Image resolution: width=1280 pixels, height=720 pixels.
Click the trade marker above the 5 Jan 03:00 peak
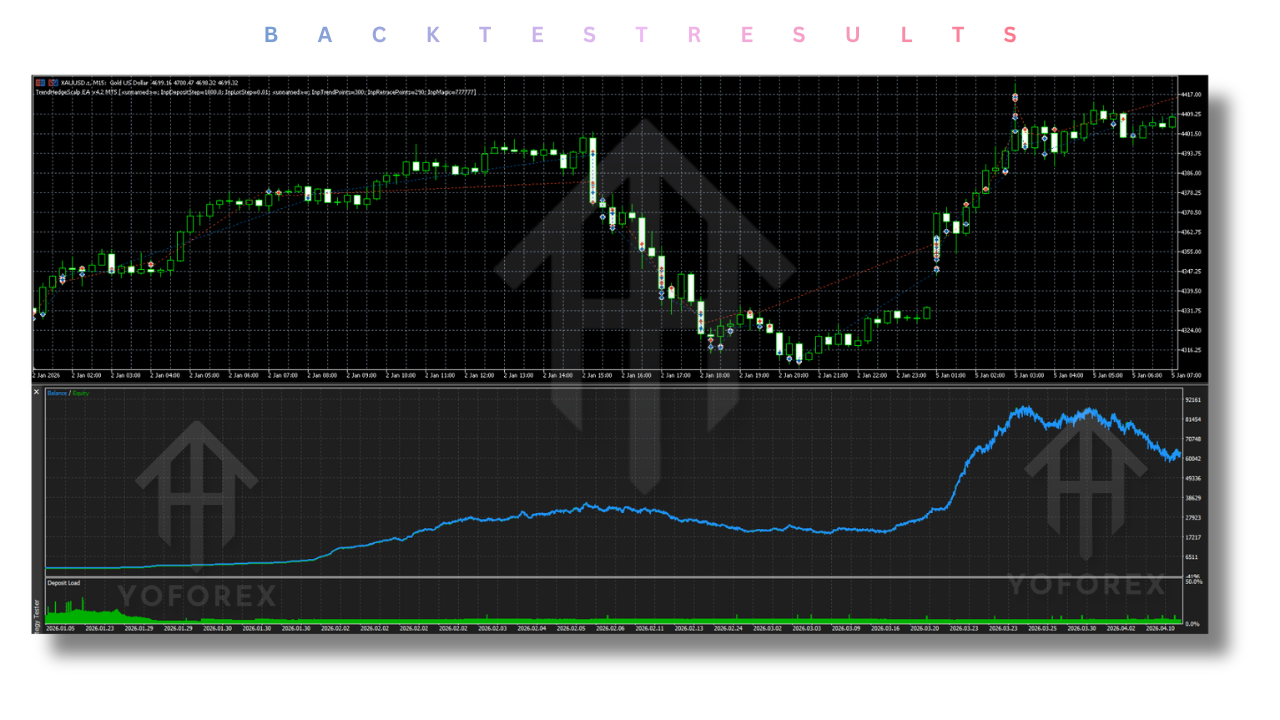click(1015, 97)
